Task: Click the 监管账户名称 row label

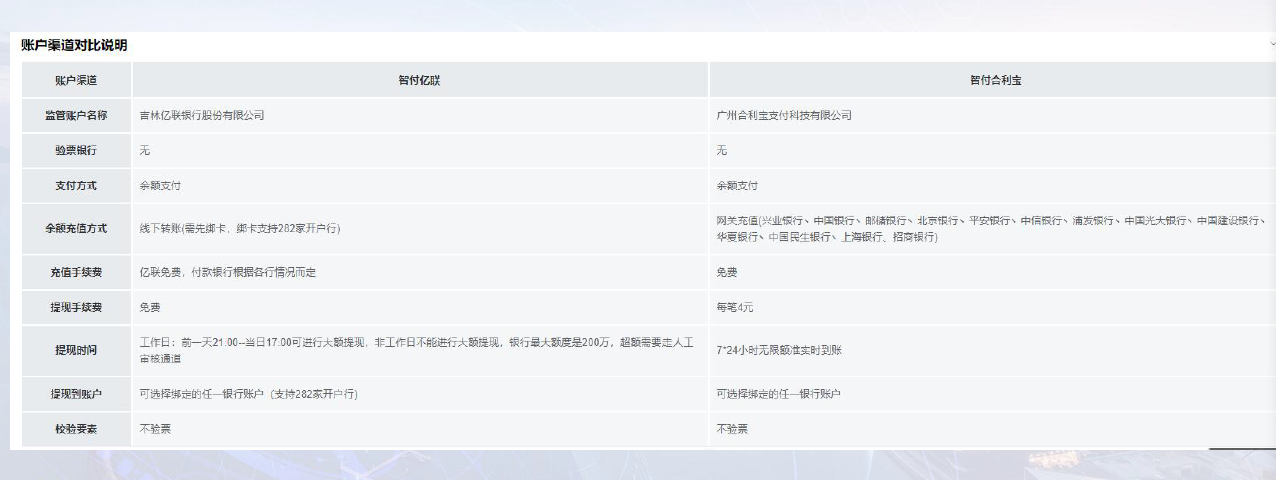Action: click(x=76, y=115)
